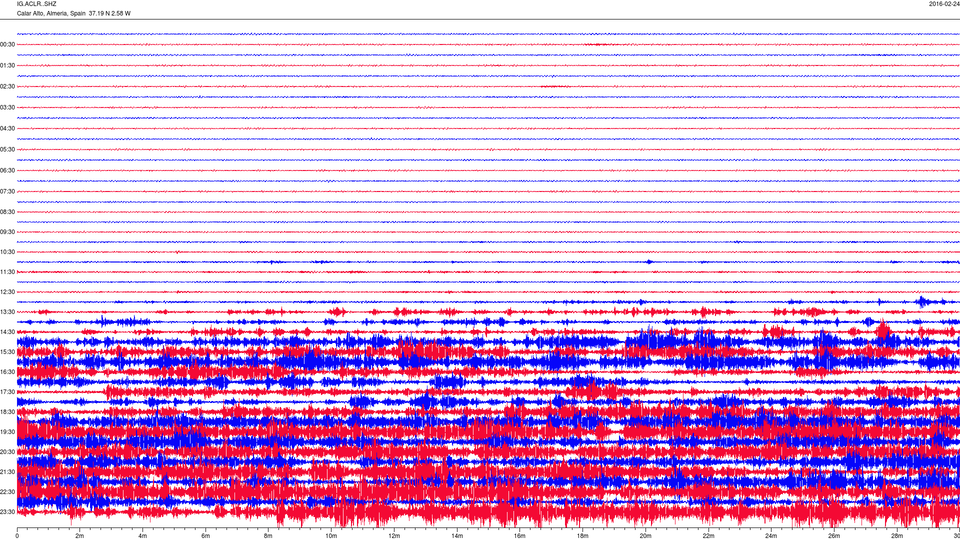
Task: Click the 22m tick on the time axis
Action: click(708, 536)
